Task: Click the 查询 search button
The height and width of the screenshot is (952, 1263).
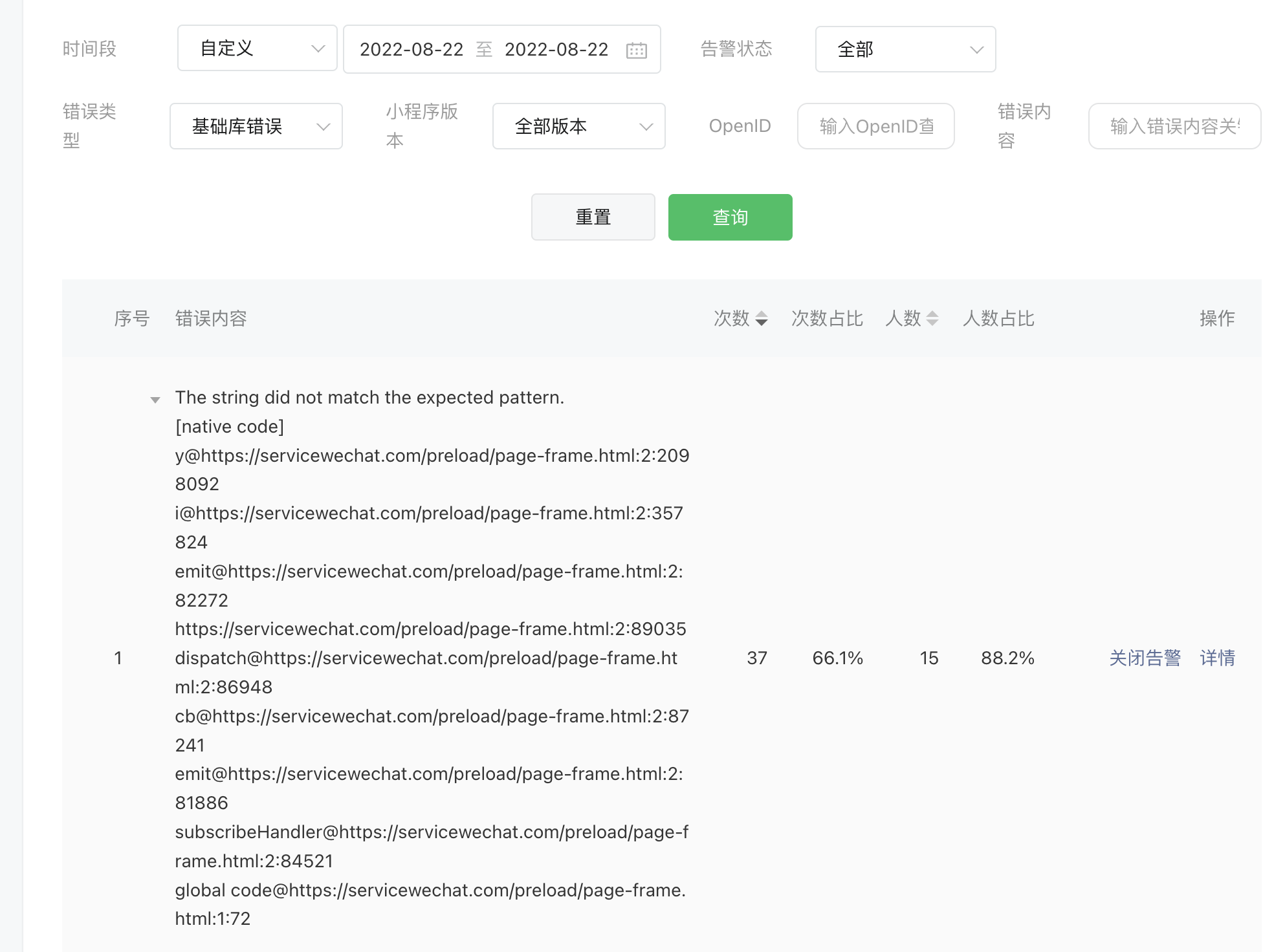Action: (x=730, y=217)
